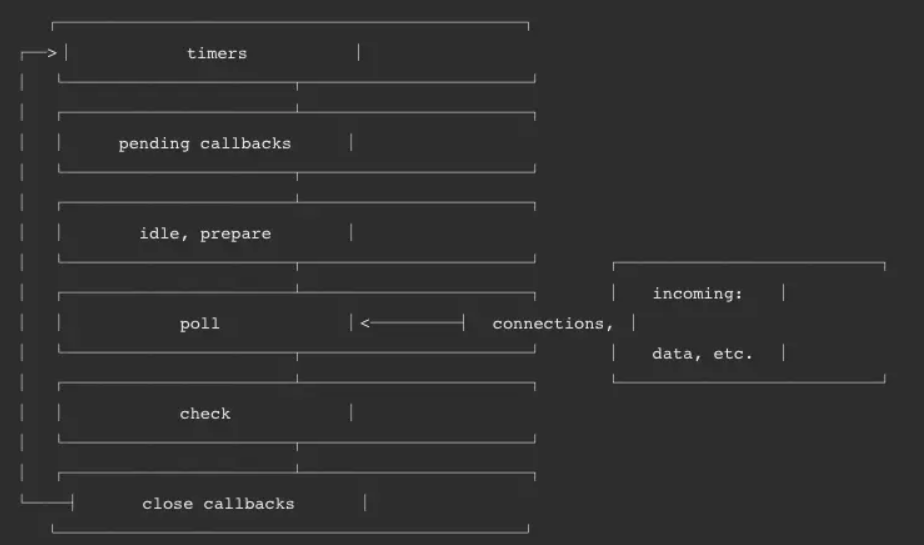This screenshot has width=924, height=545.
Task: Click the poll phase label
Action: 199,323
